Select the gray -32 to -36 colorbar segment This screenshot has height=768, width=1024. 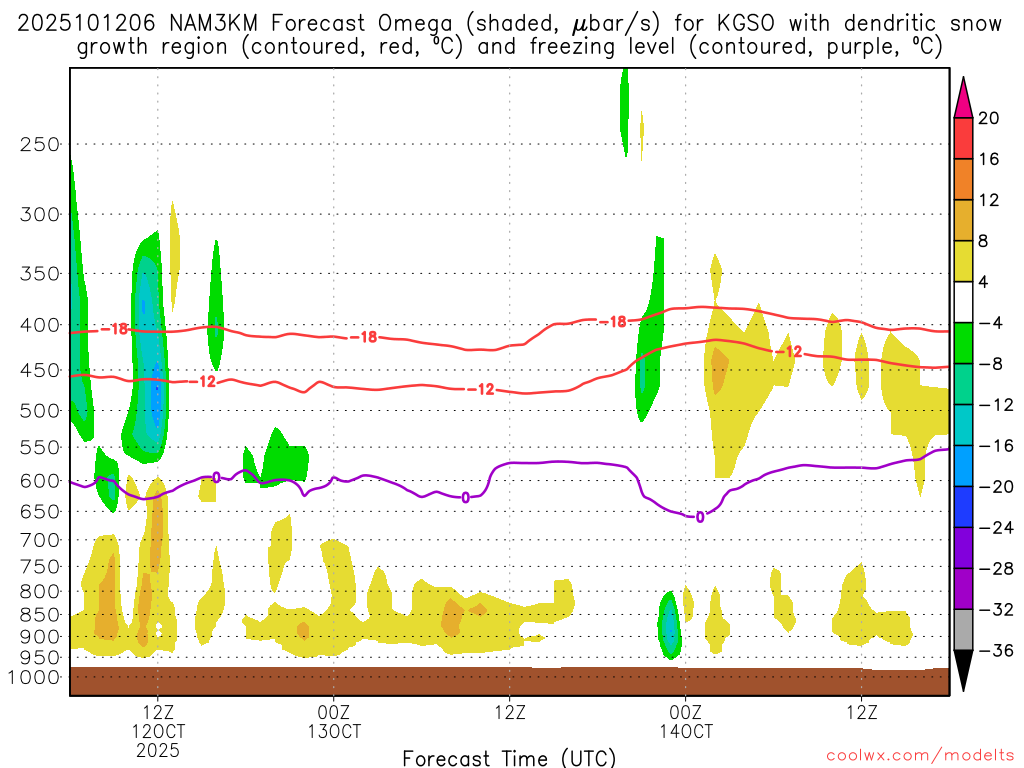(963, 630)
